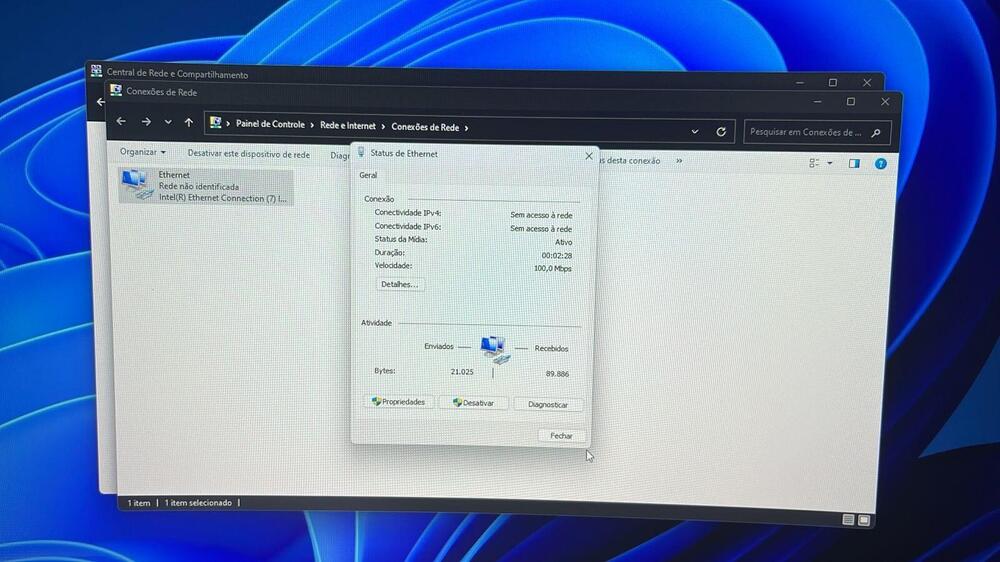The width and height of the screenshot is (1000, 562).
Task: Click the Status da Mídia Ativo value
Action: [563, 242]
